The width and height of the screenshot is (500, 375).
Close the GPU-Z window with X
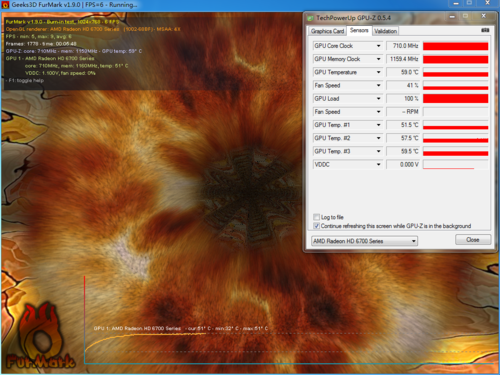pos(484,16)
